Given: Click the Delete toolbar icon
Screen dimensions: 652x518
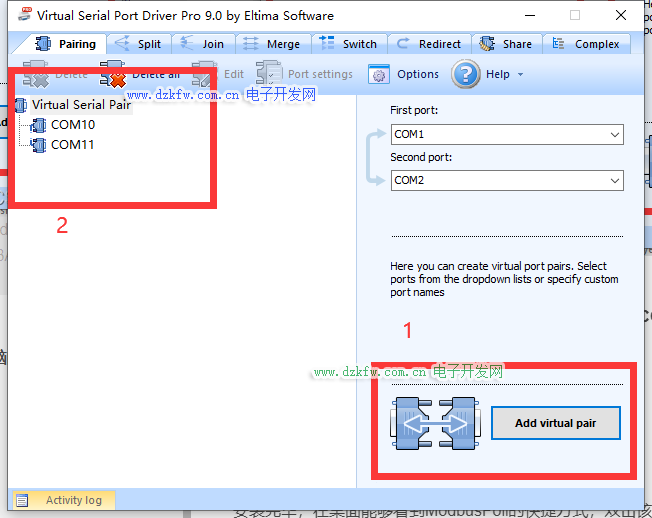Looking at the screenshot, I should pyautogui.click(x=37, y=74).
